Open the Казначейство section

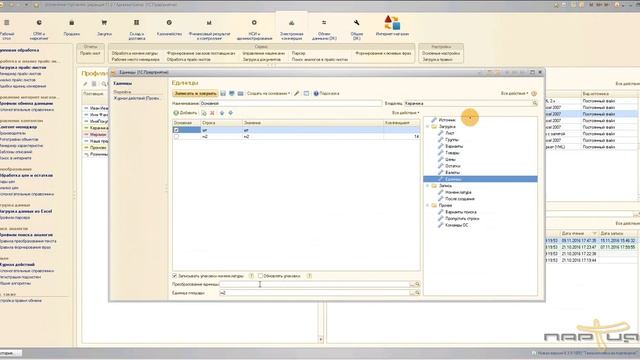[169, 28]
